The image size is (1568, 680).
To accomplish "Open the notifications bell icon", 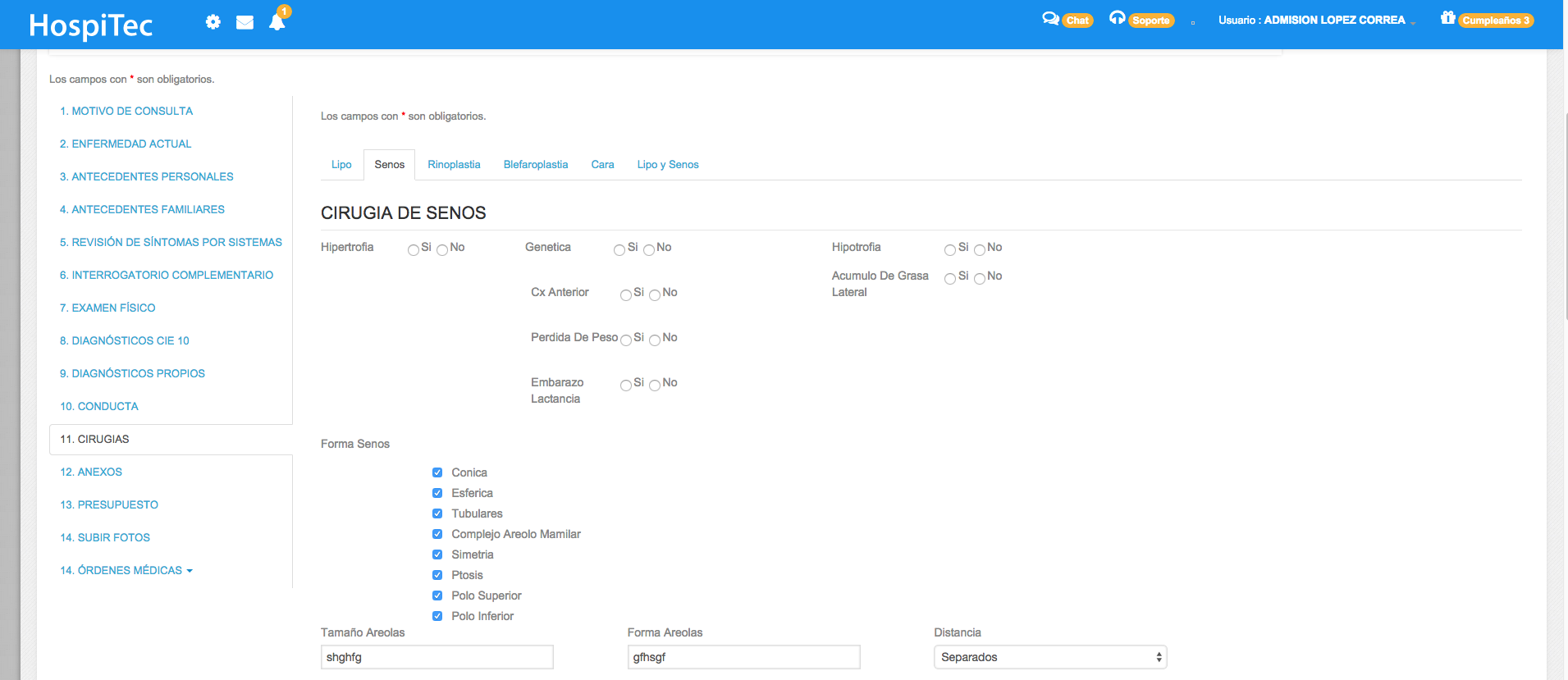I will click(x=277, y=22).
